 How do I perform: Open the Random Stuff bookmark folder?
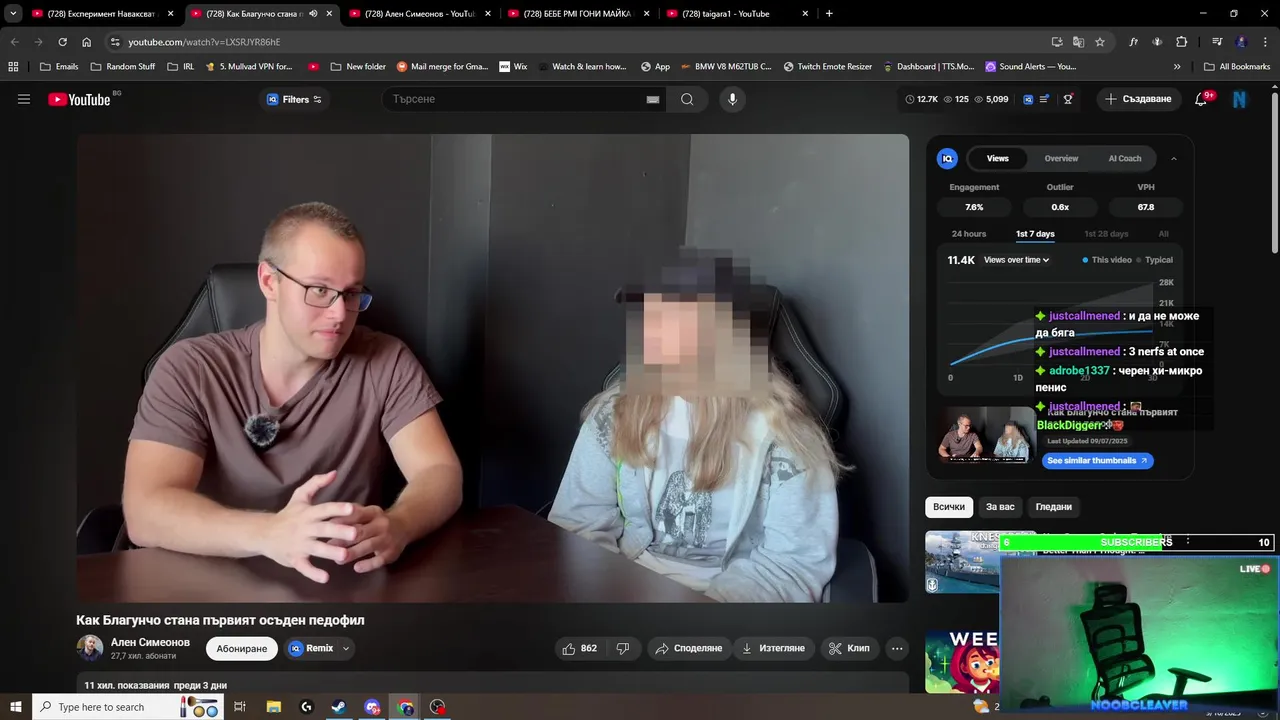click(x=123, y=67)
